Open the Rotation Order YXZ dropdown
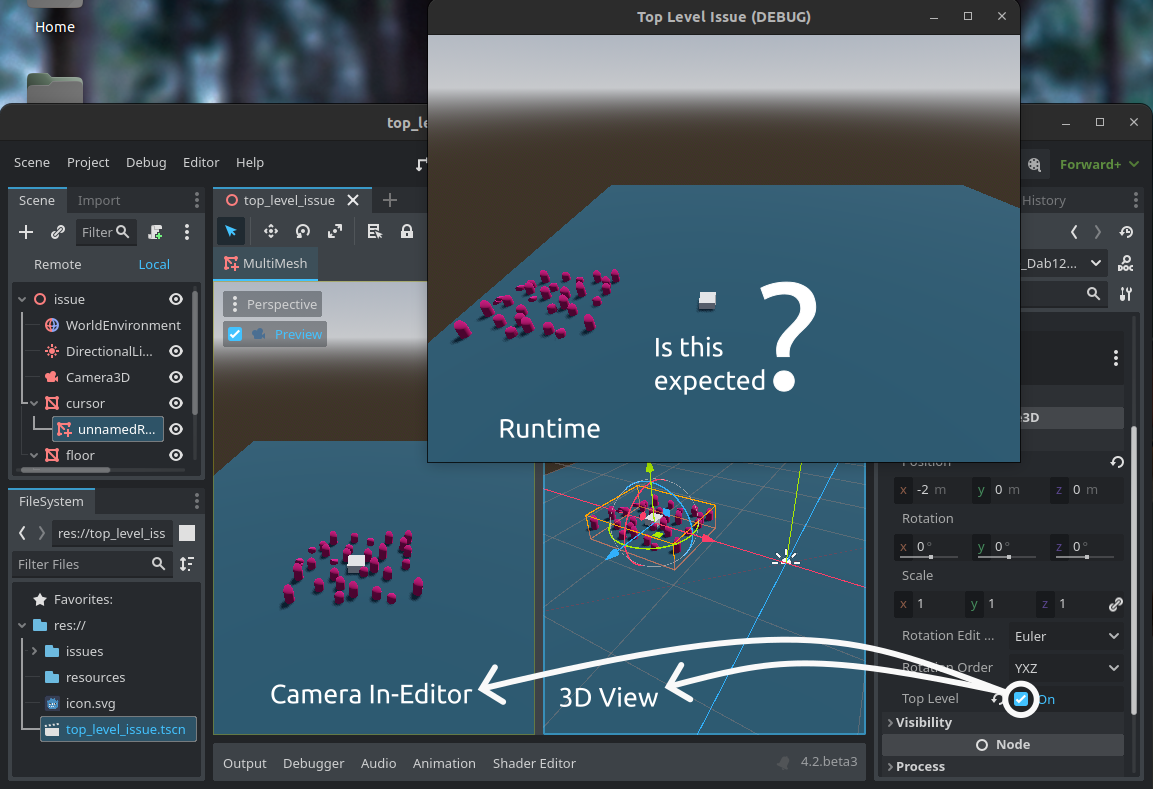The width and height of the screenshot is (1153, 789). [1066, 668]
